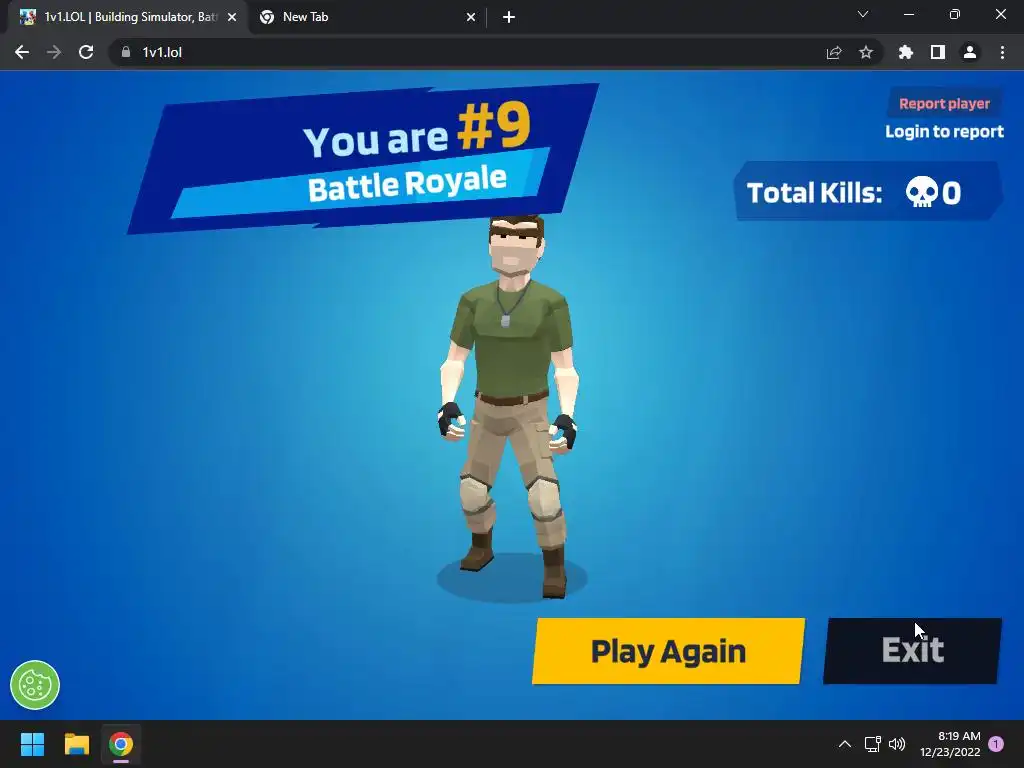Viewport: 1024px width, 768px height.
Task: Open a new browser tab with plus
Action: click(509, 18)
